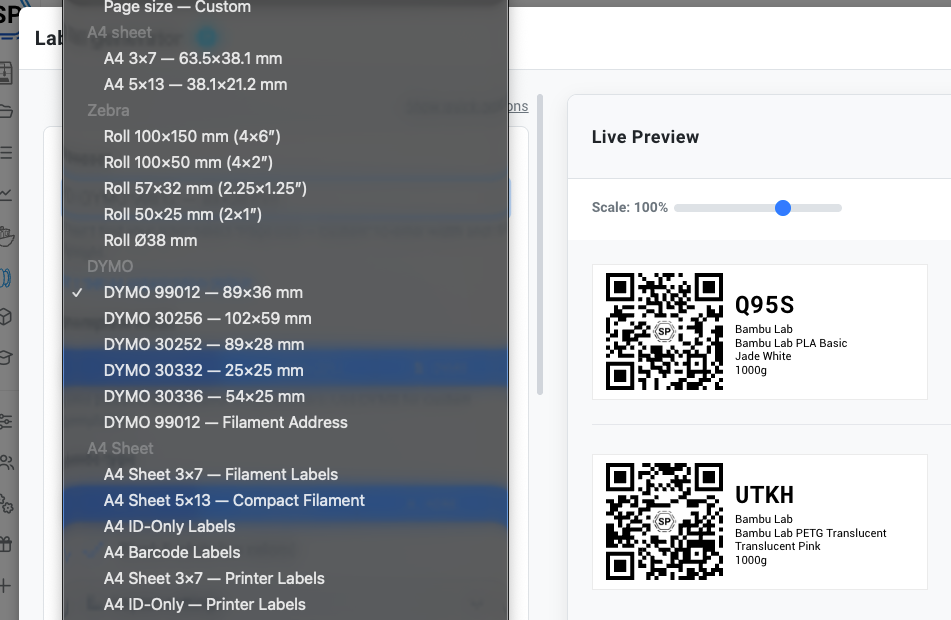Click 'Bambu Lab PLA Basic' preview text

coord(791,343)
